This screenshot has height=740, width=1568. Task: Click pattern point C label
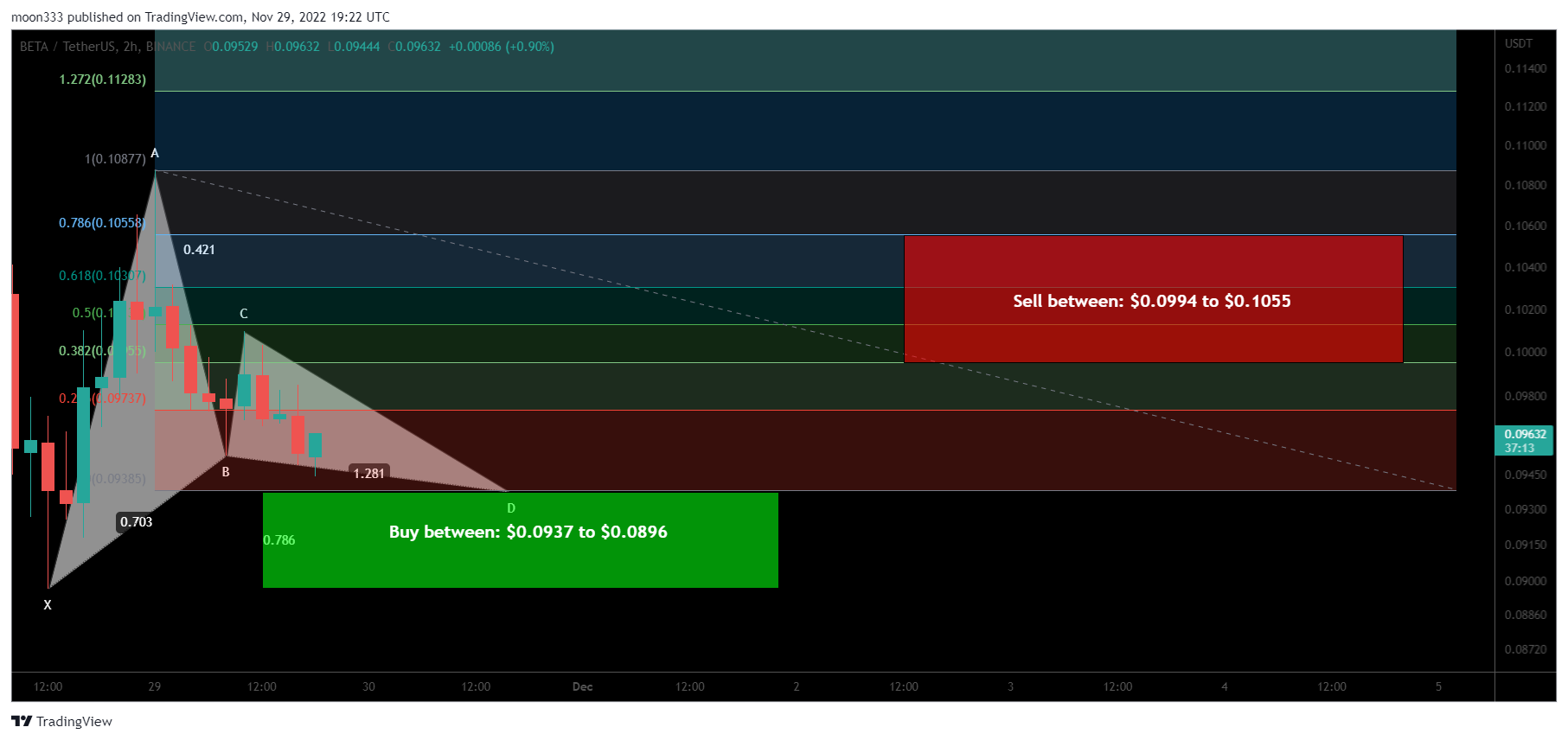click(x=244, y=314)
